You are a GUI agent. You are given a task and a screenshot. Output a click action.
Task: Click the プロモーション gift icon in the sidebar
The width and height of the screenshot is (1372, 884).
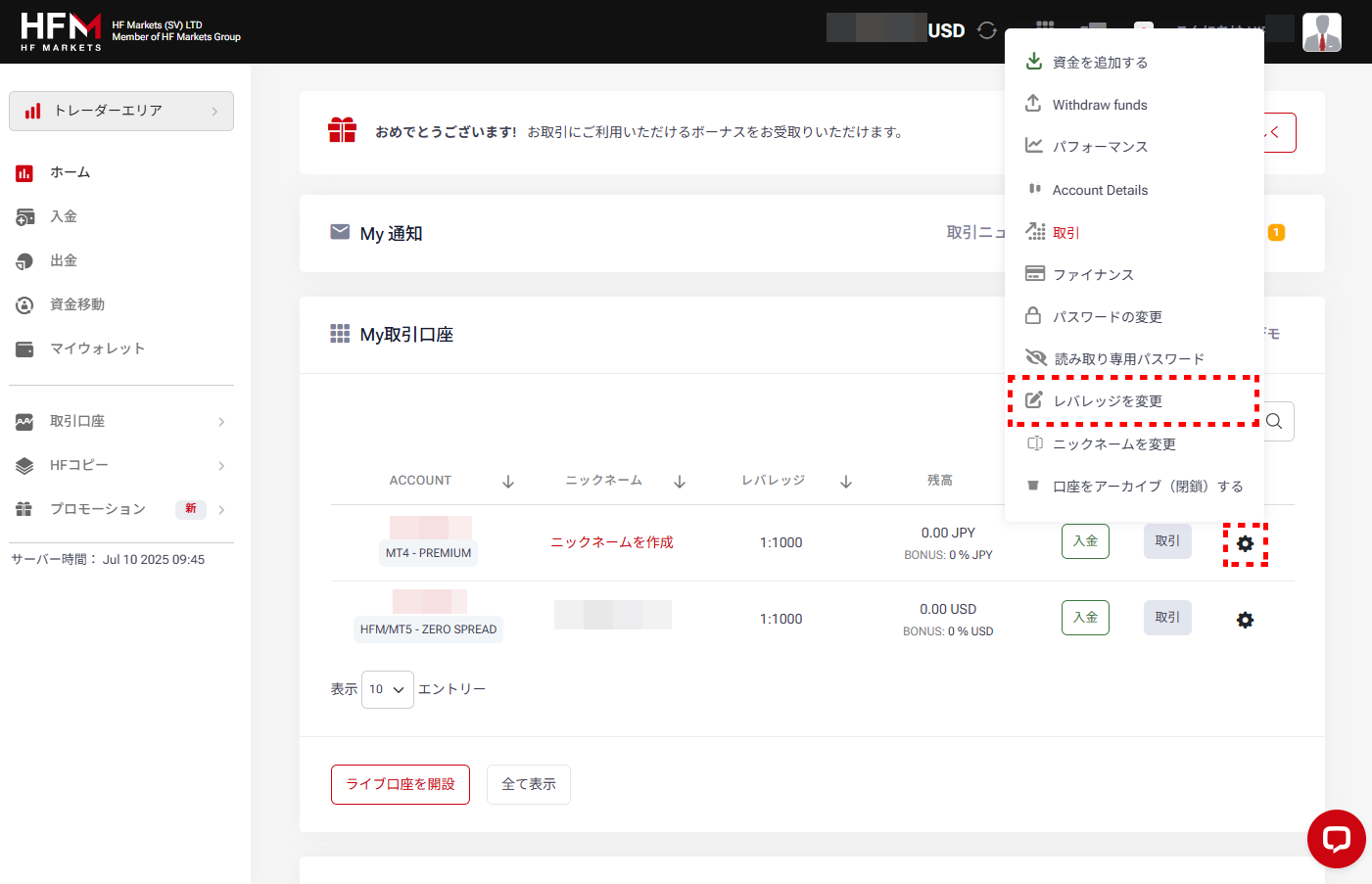(24, 509)
